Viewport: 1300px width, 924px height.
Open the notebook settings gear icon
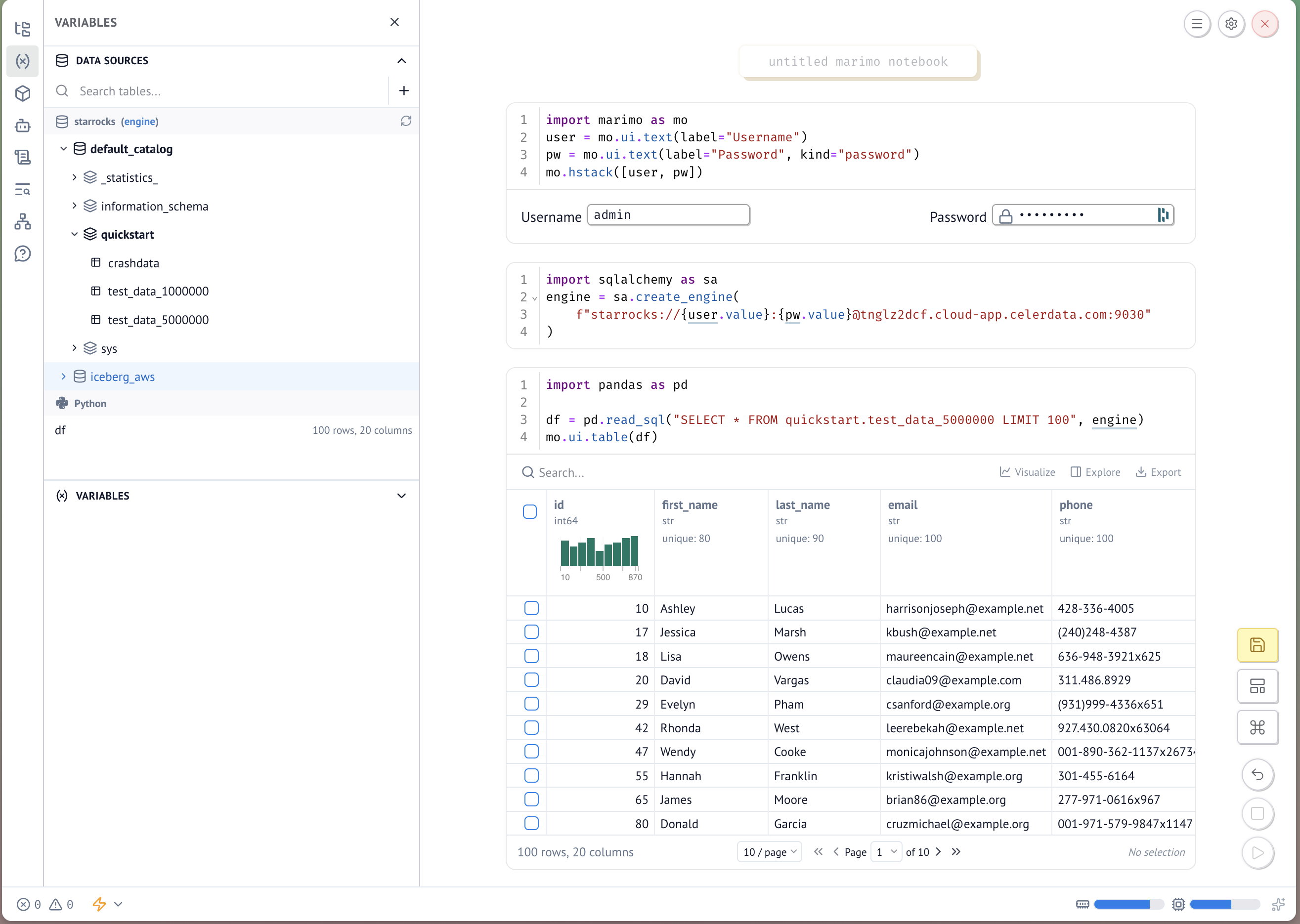tap(1231, 24)
